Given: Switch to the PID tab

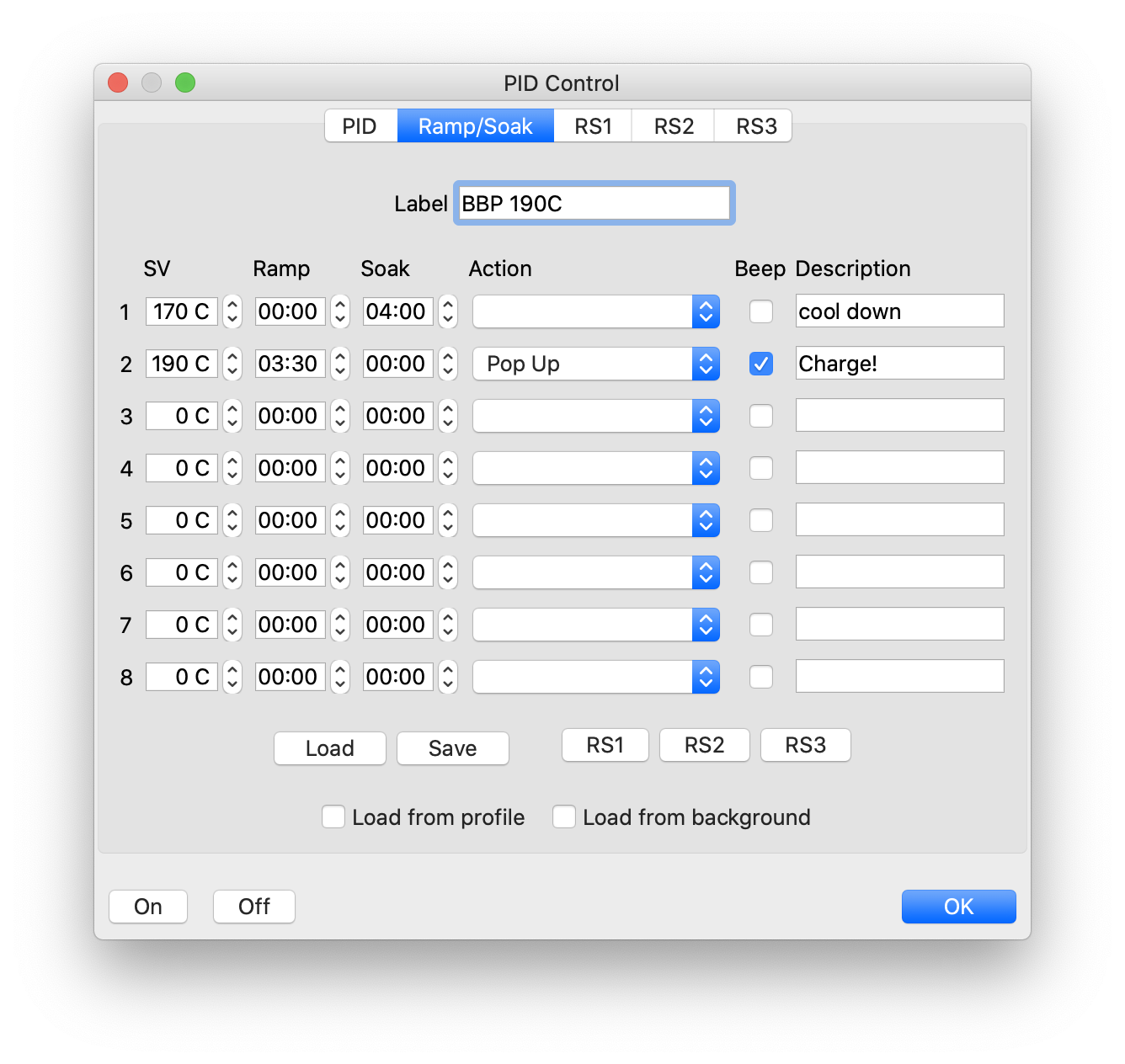Looking at the screenshot, I should [360, 125].
